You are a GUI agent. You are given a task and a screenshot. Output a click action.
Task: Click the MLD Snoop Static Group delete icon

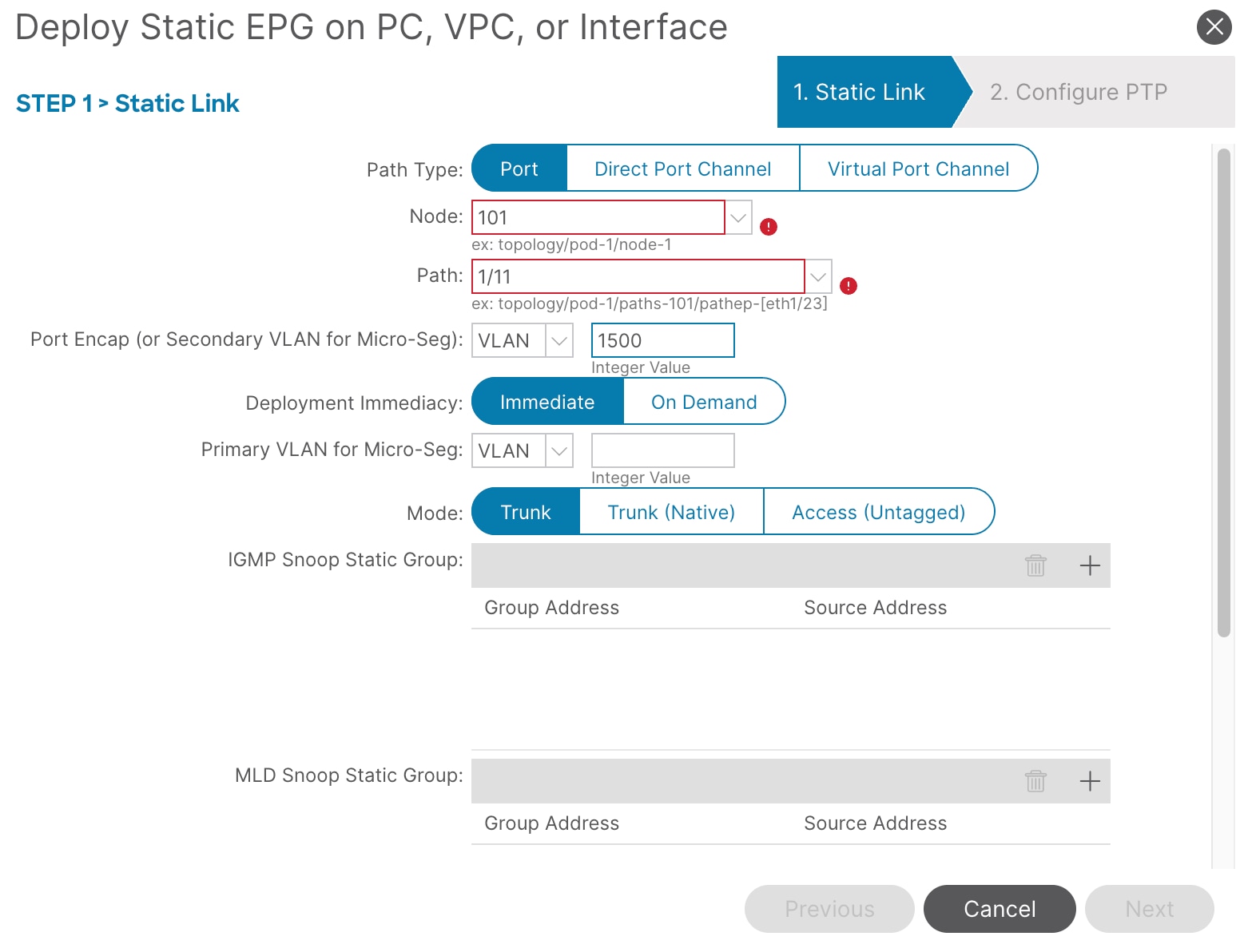click(1035, 781)
